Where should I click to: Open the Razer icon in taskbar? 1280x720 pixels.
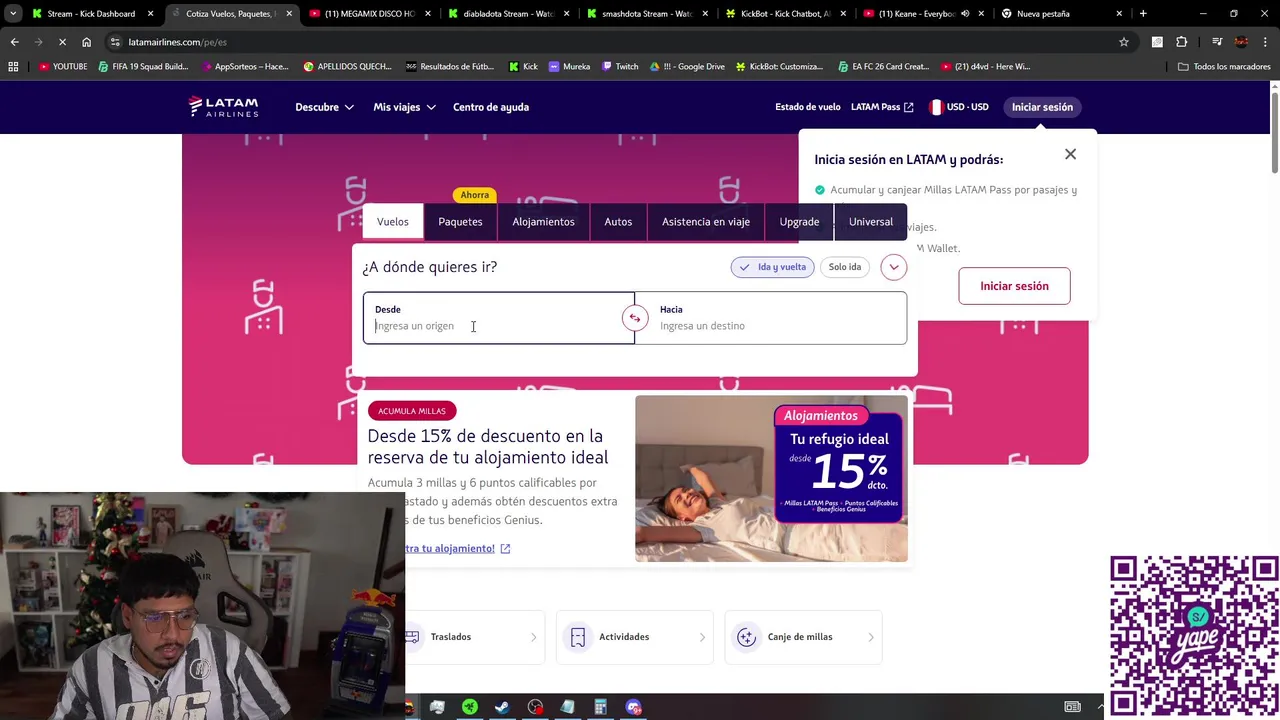pyautogui.click(x=469, y=707)
